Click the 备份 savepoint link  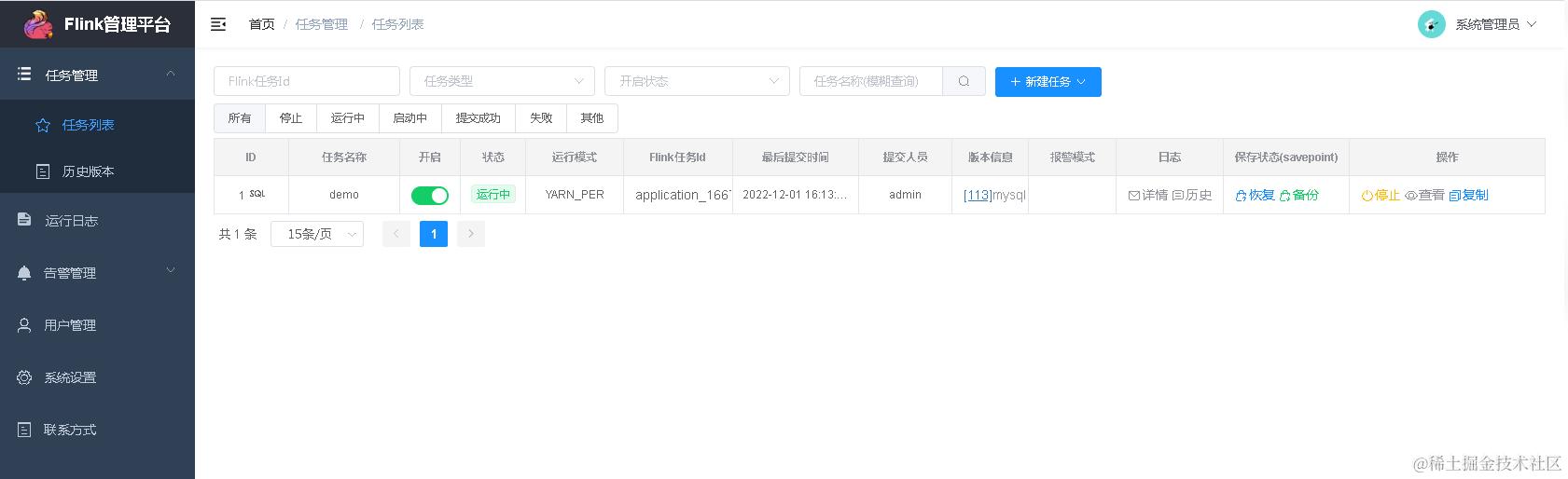[x=1299, y=195]
